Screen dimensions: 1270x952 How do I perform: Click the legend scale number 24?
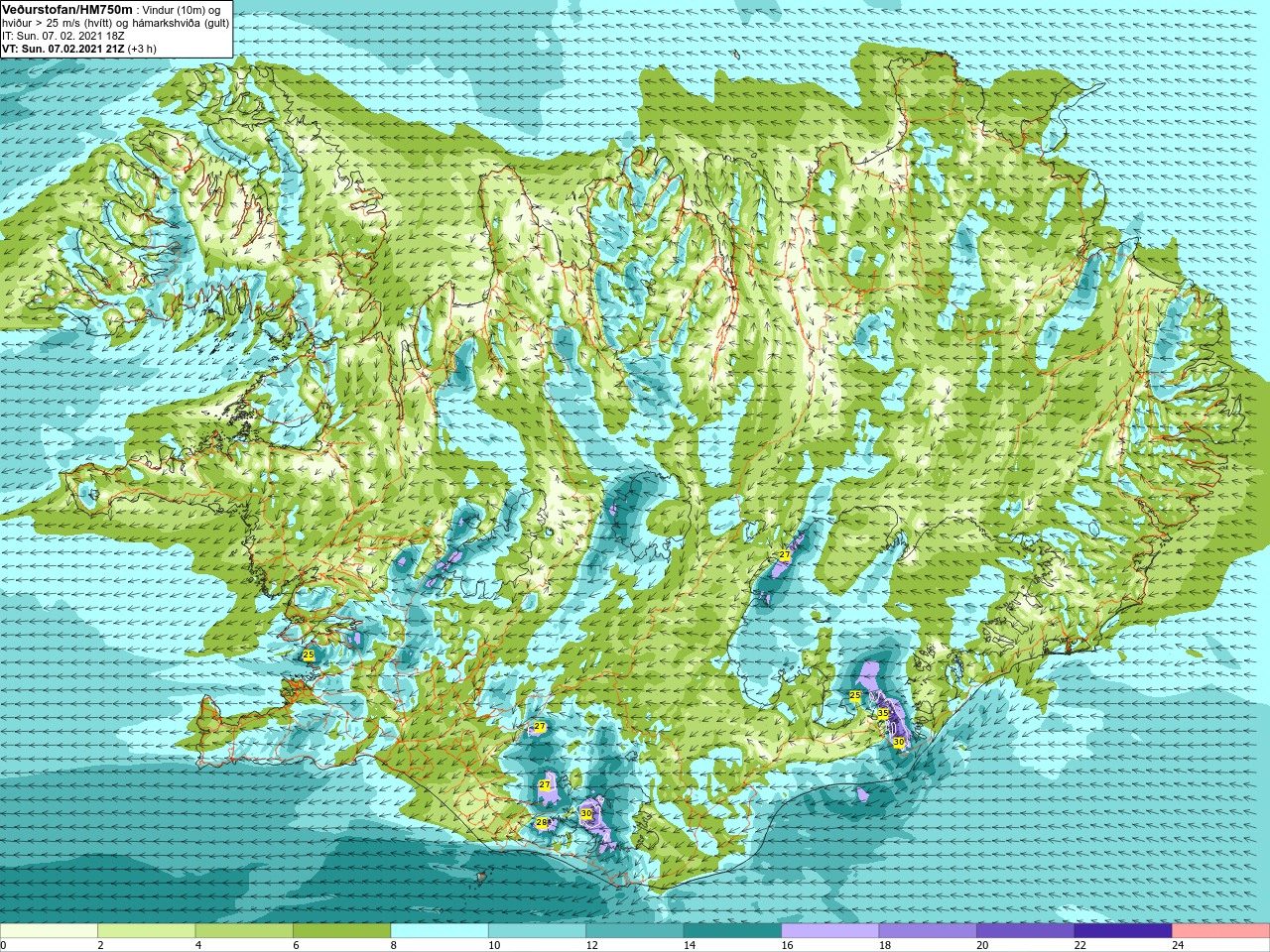(x=1178, y=945)
